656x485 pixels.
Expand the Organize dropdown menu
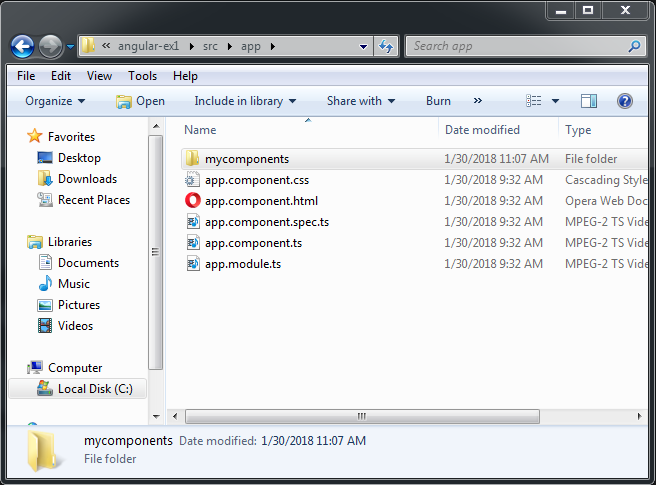tap(55, 101)
